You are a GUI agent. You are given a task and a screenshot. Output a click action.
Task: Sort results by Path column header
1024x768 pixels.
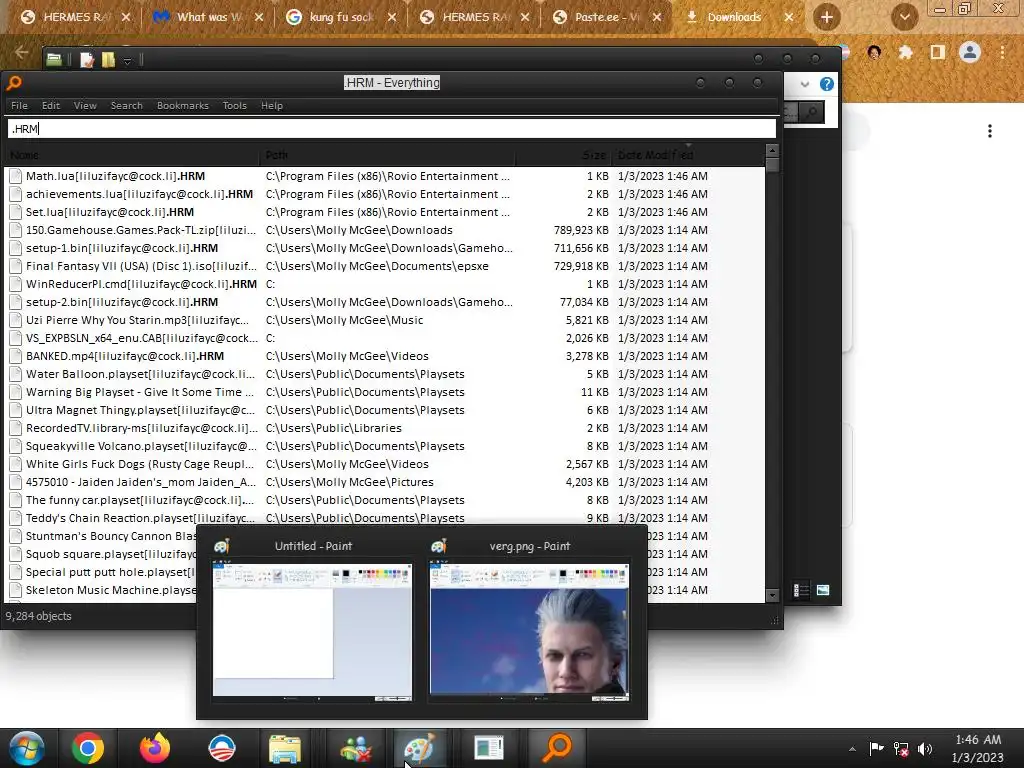point(388,155)
